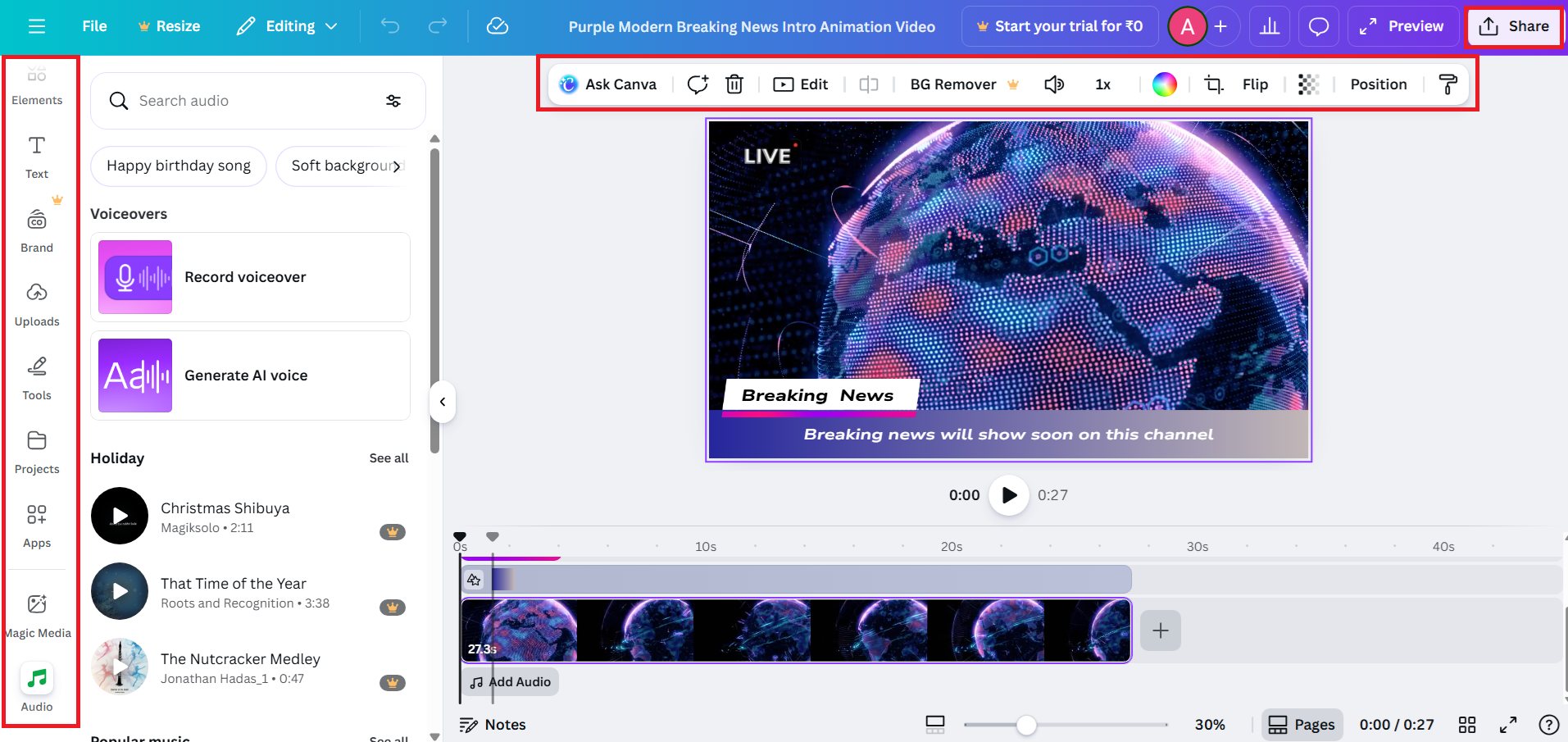The width and height of the screenshot is (1568, 742).
Task: Open the Apps sidebar panel
Action: pyautogui.click(x=37, y=526)
